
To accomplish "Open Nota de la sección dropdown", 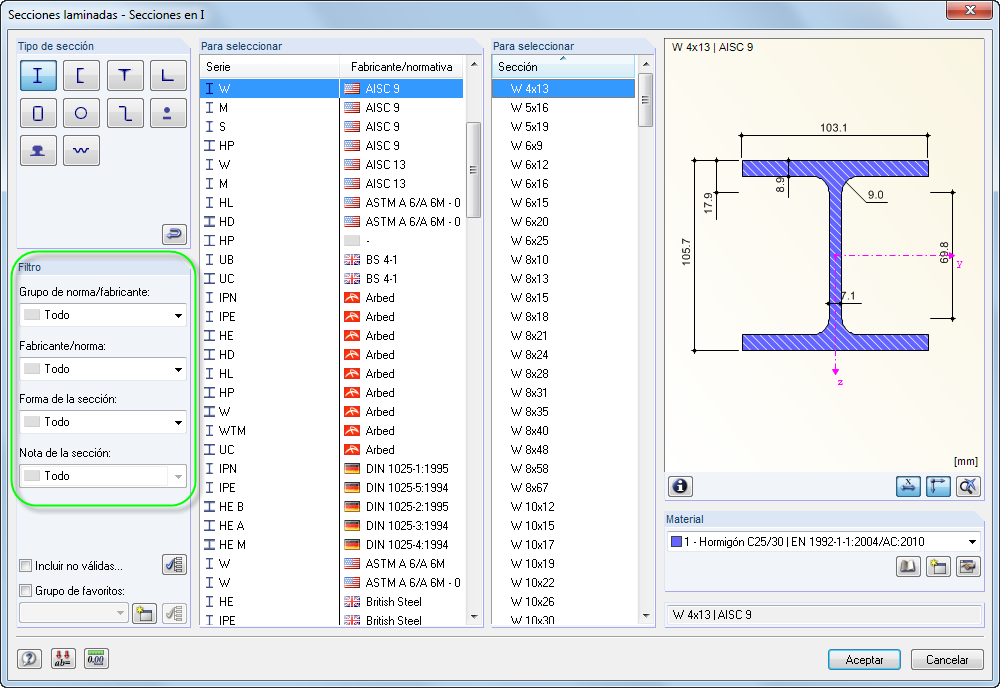I will click(x=103, y=476).
